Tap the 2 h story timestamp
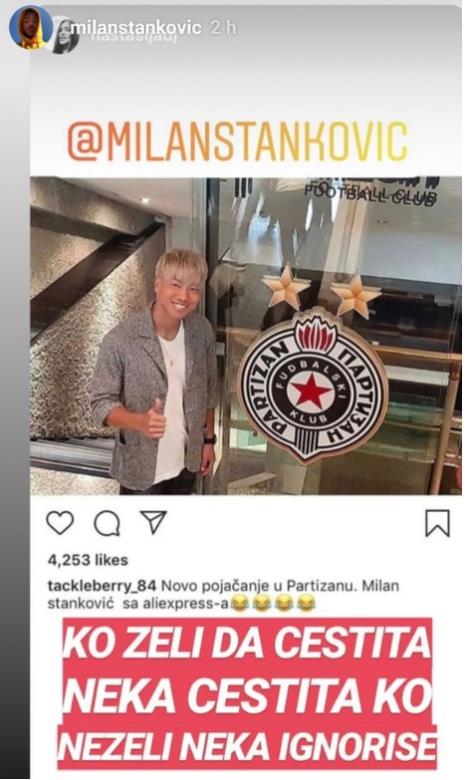The height and width of the screenshot is (780, 468). (x=223, y=28)
